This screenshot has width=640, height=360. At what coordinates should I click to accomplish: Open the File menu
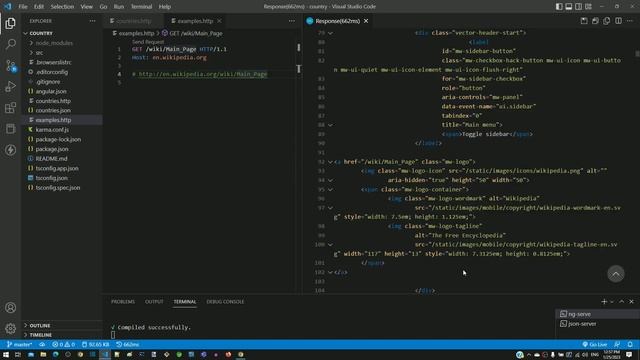coord(23,7)
